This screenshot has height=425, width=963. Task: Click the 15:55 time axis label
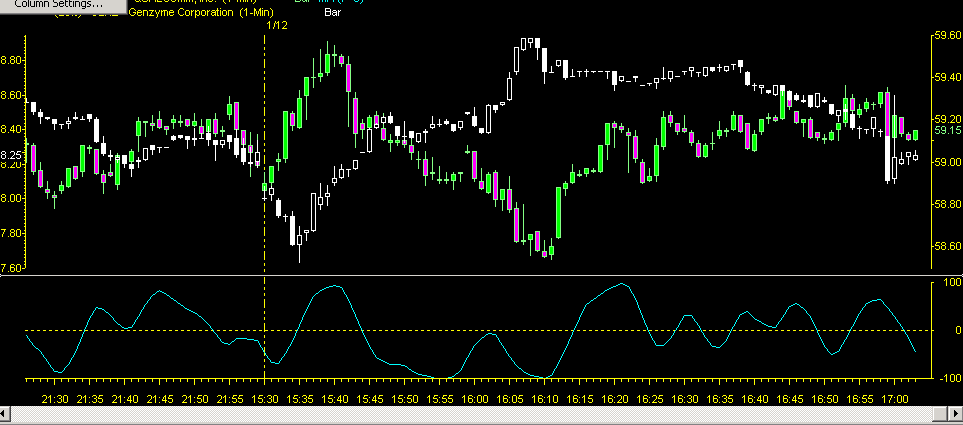(440, 399)
